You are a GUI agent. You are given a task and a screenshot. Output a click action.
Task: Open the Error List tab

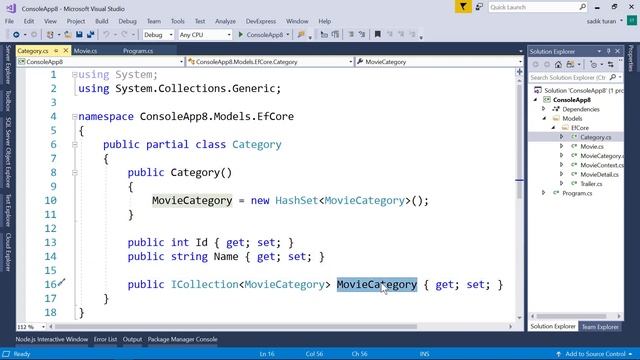(105, 339)
